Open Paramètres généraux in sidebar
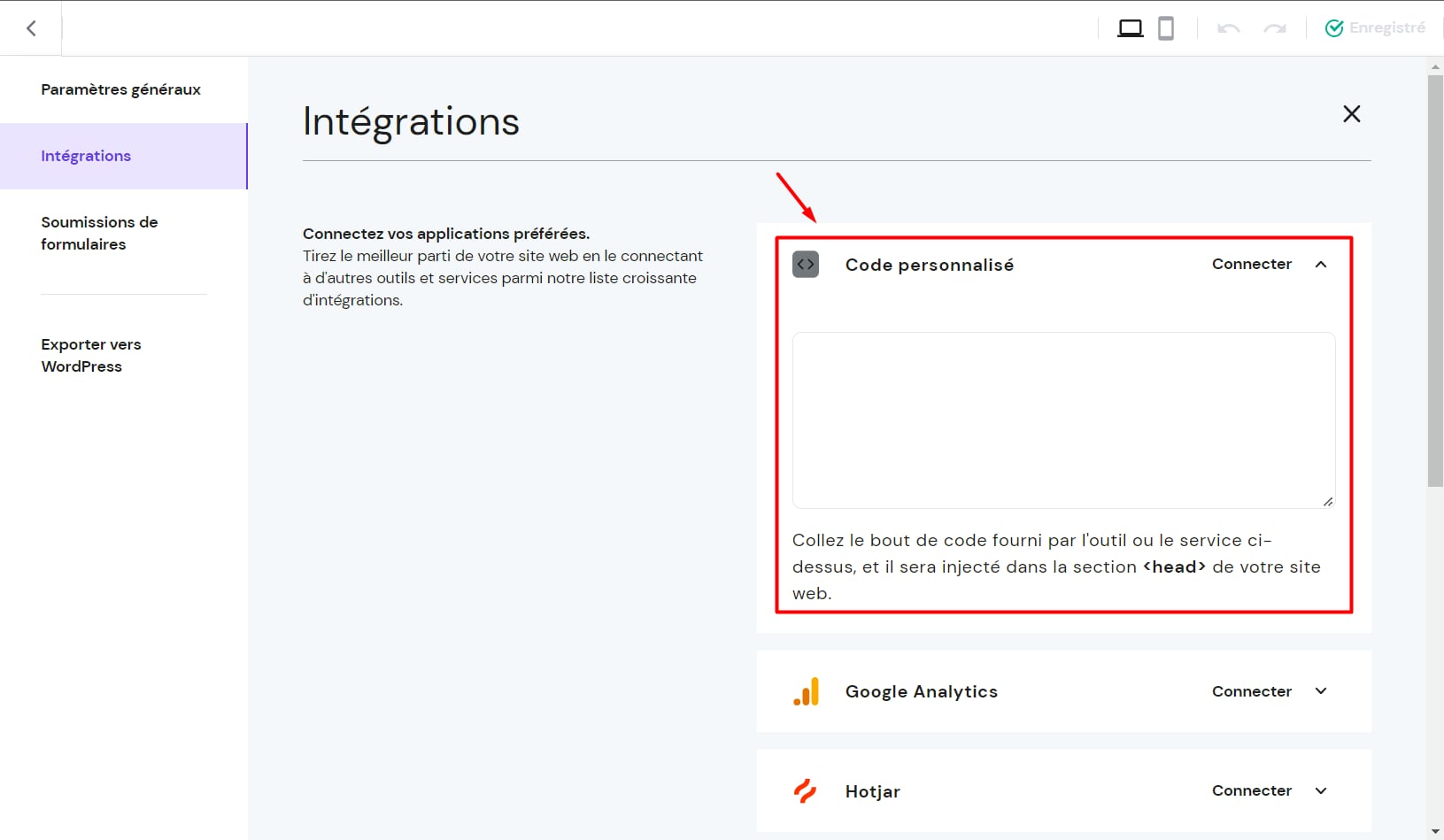The width and height of the screenshot is (1444, 840). pos(121,89)
